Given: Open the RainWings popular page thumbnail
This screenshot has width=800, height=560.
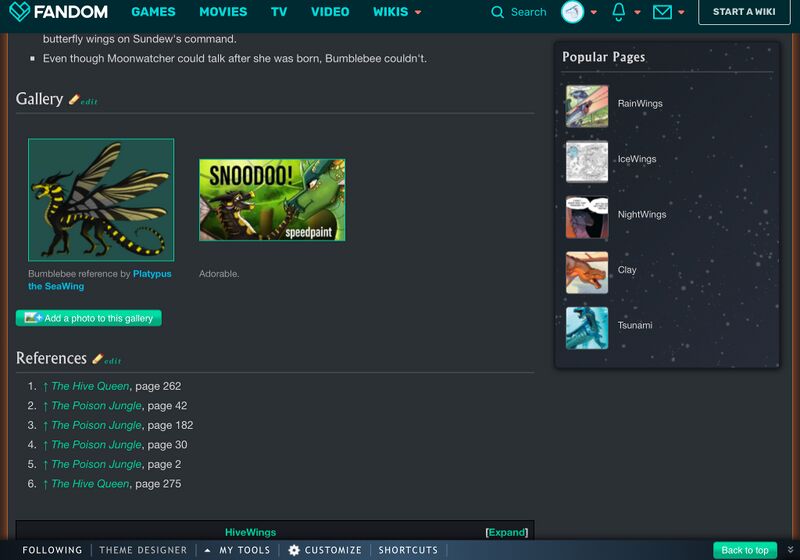Looking at the screenshot, I should click(586, 104).
